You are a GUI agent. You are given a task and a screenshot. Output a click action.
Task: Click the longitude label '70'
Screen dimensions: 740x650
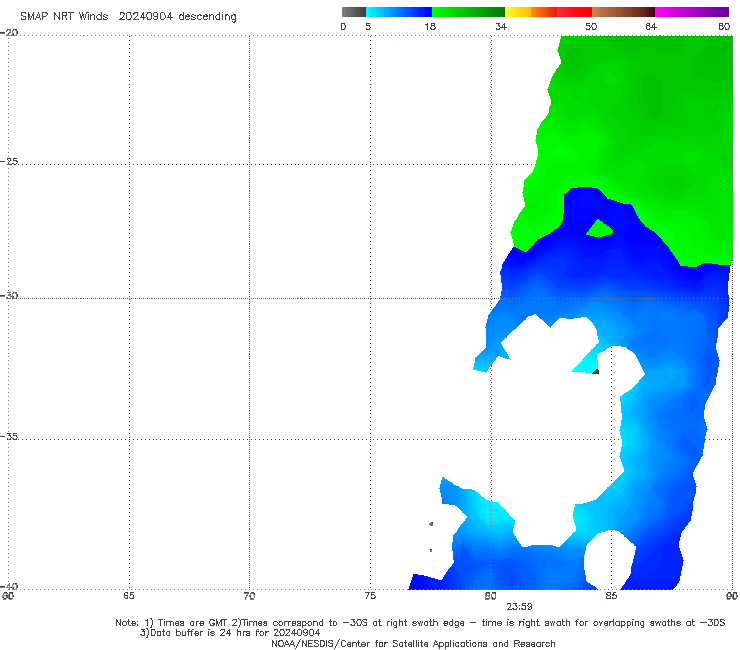tap(249, 596)
